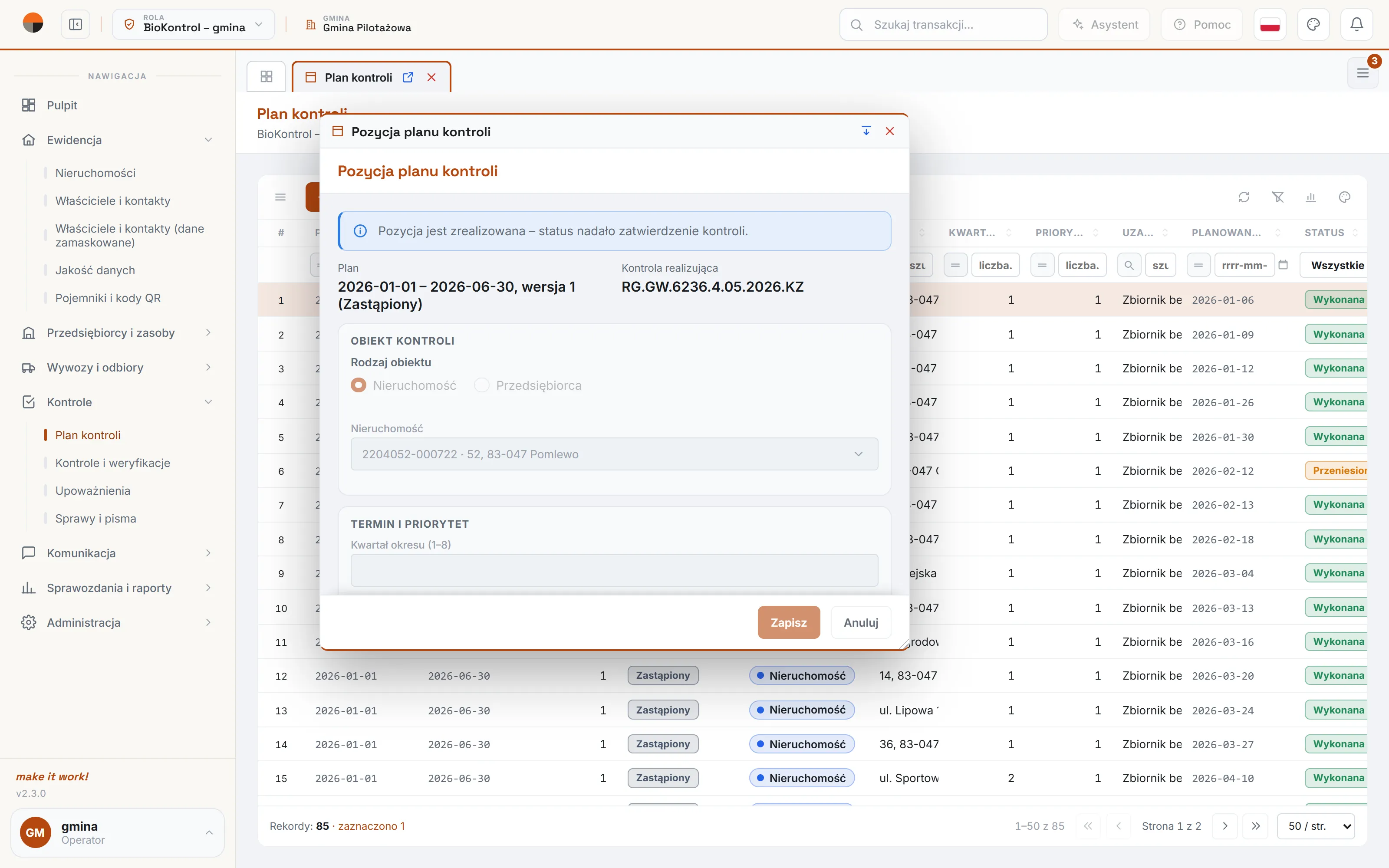
Task: Click the Zapisz button
Action: coord(789,622)
